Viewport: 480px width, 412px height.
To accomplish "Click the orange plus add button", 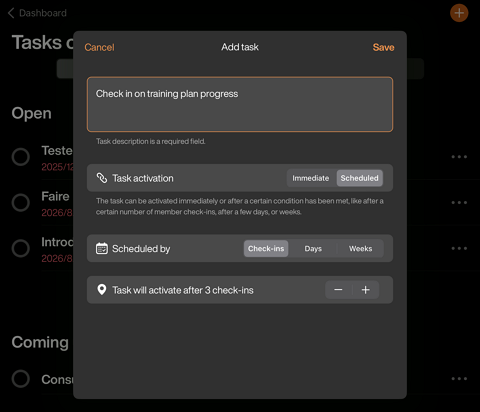I will 459,13.
